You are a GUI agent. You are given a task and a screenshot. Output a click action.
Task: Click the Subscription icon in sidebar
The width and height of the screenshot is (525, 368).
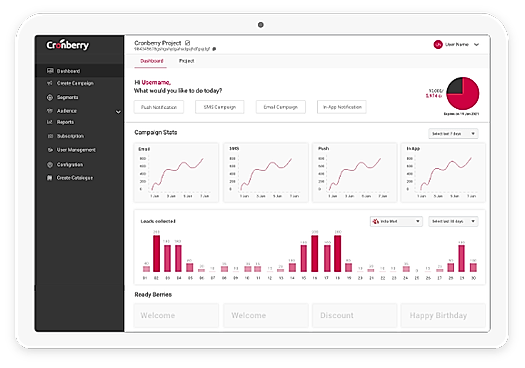(x=50, y=136)
